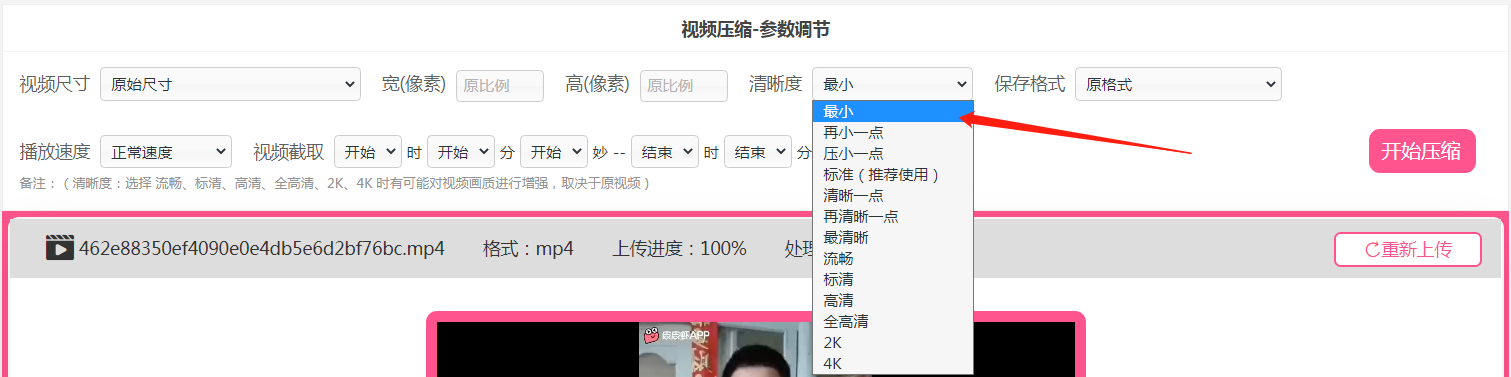Select 全高清 quality option
This screenshot has width=1511, height=377.
tap(893, 321)
